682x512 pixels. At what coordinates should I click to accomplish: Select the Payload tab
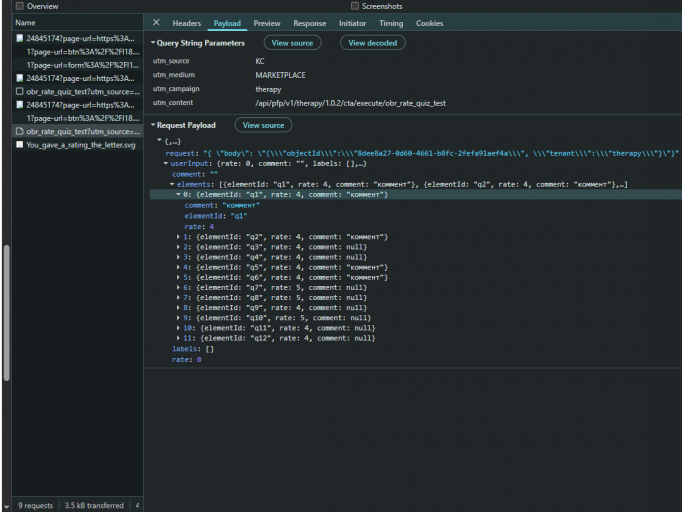click(227, 23)
